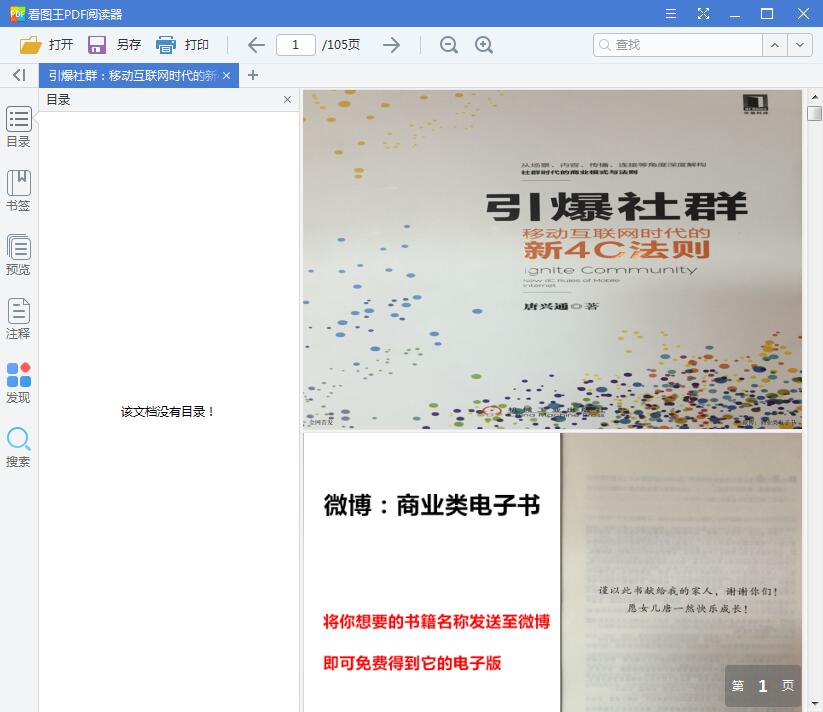Image resolution: width=823 pixels, height=712 pixels.
Task: Click the scrollbar up arrow
Action: 815,97
